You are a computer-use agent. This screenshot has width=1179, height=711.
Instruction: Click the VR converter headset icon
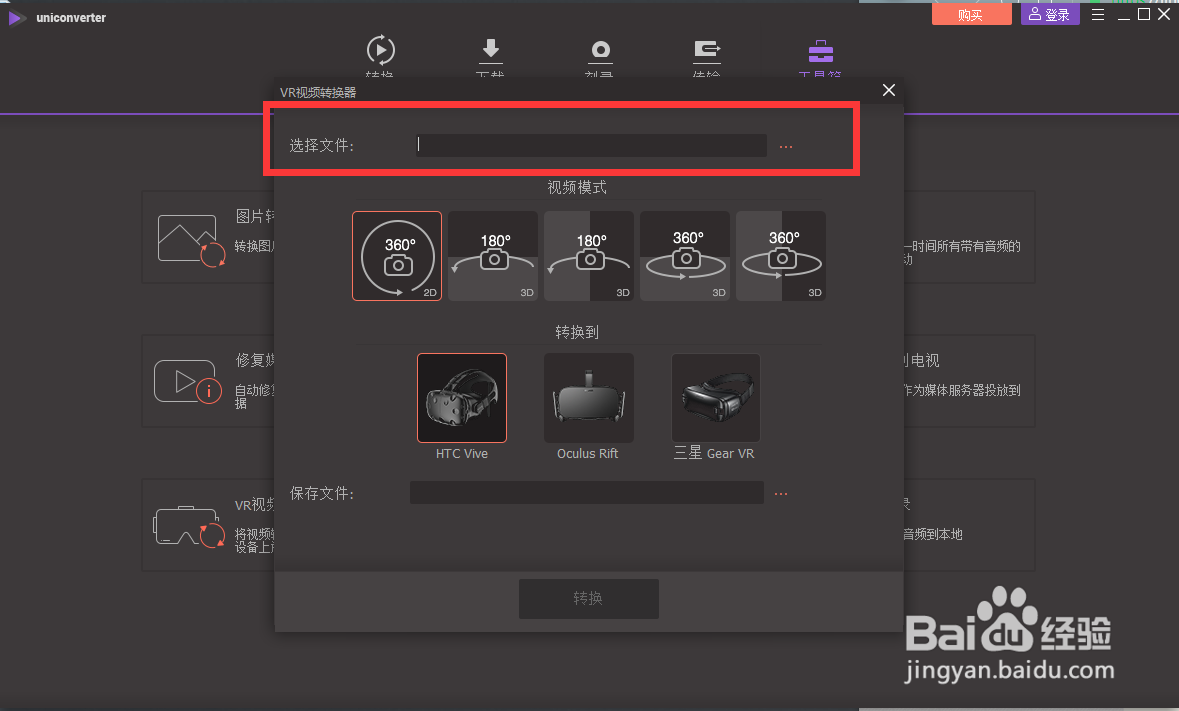(x=189, y=526)
